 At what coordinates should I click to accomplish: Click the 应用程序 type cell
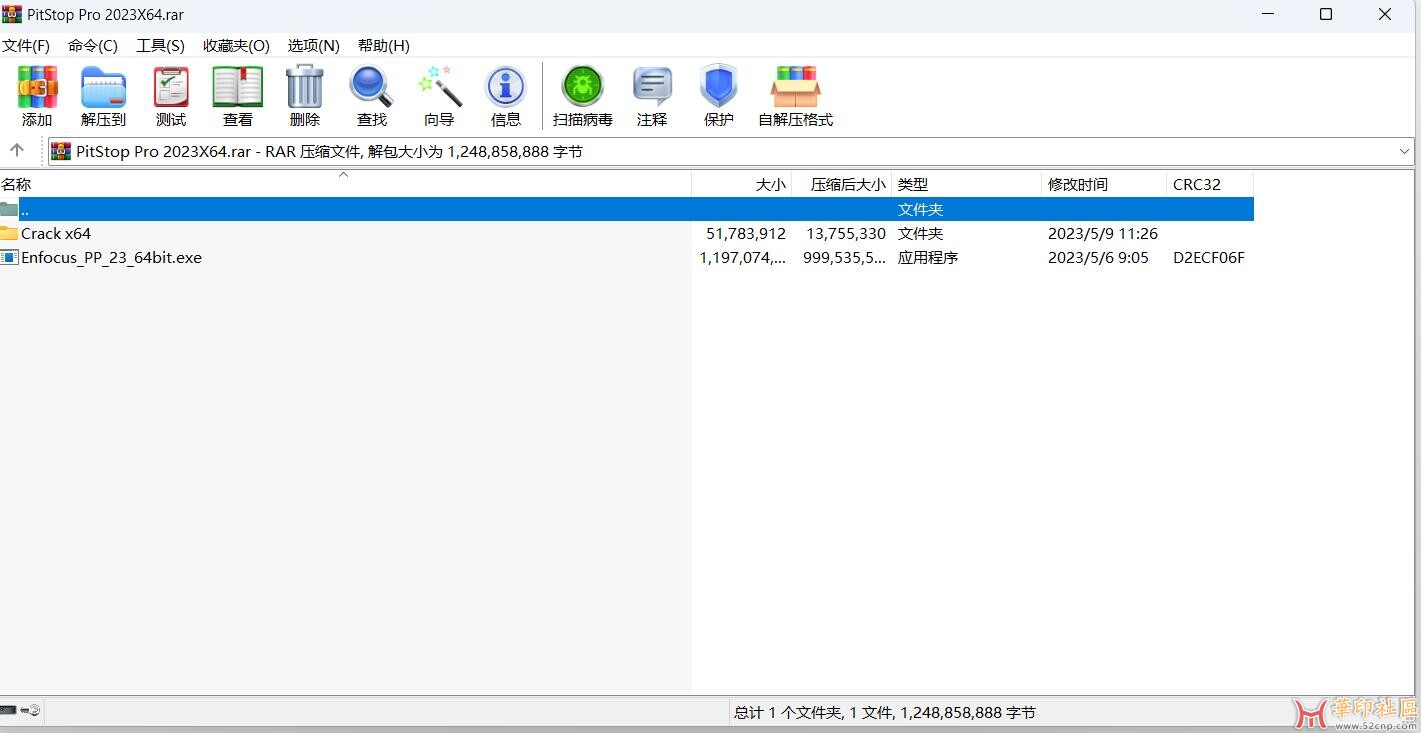(x=928, y=257)
